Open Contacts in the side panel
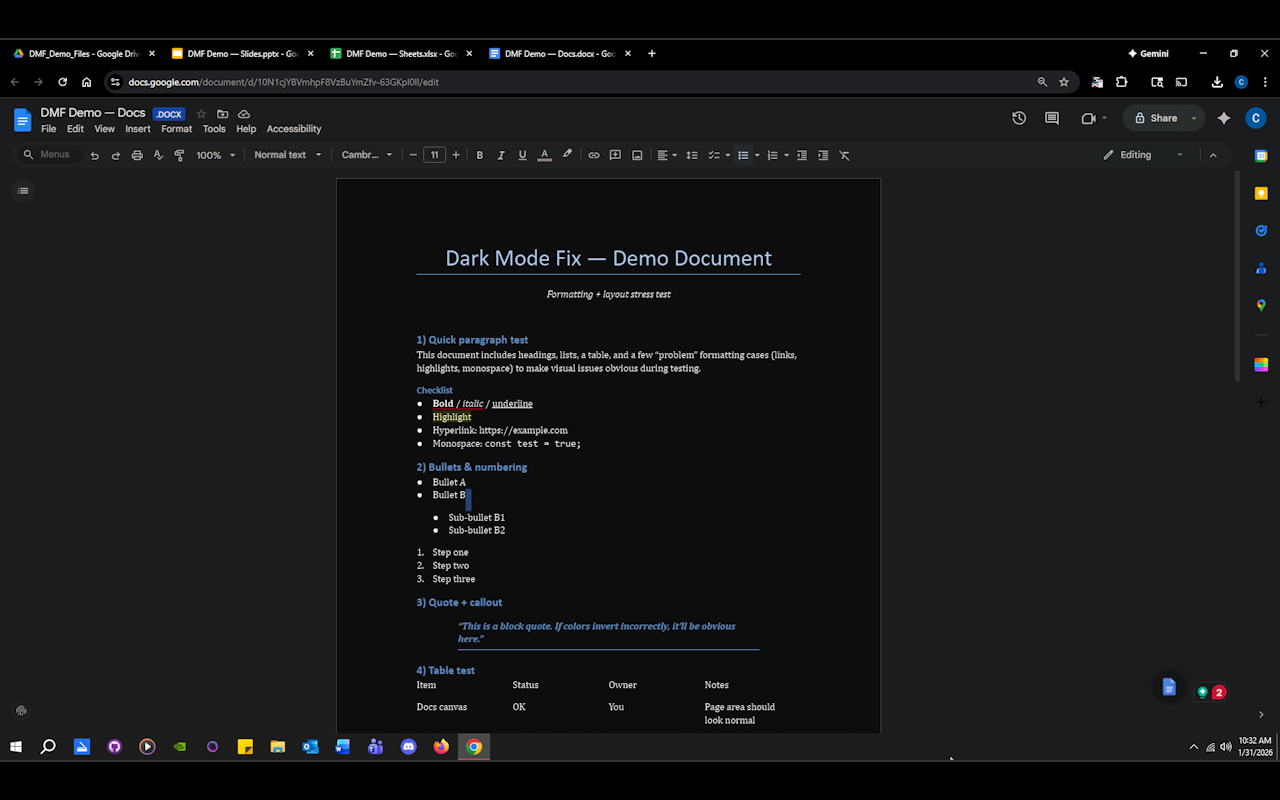This screenshot has width=1280, height=800. coord(1261,268)
